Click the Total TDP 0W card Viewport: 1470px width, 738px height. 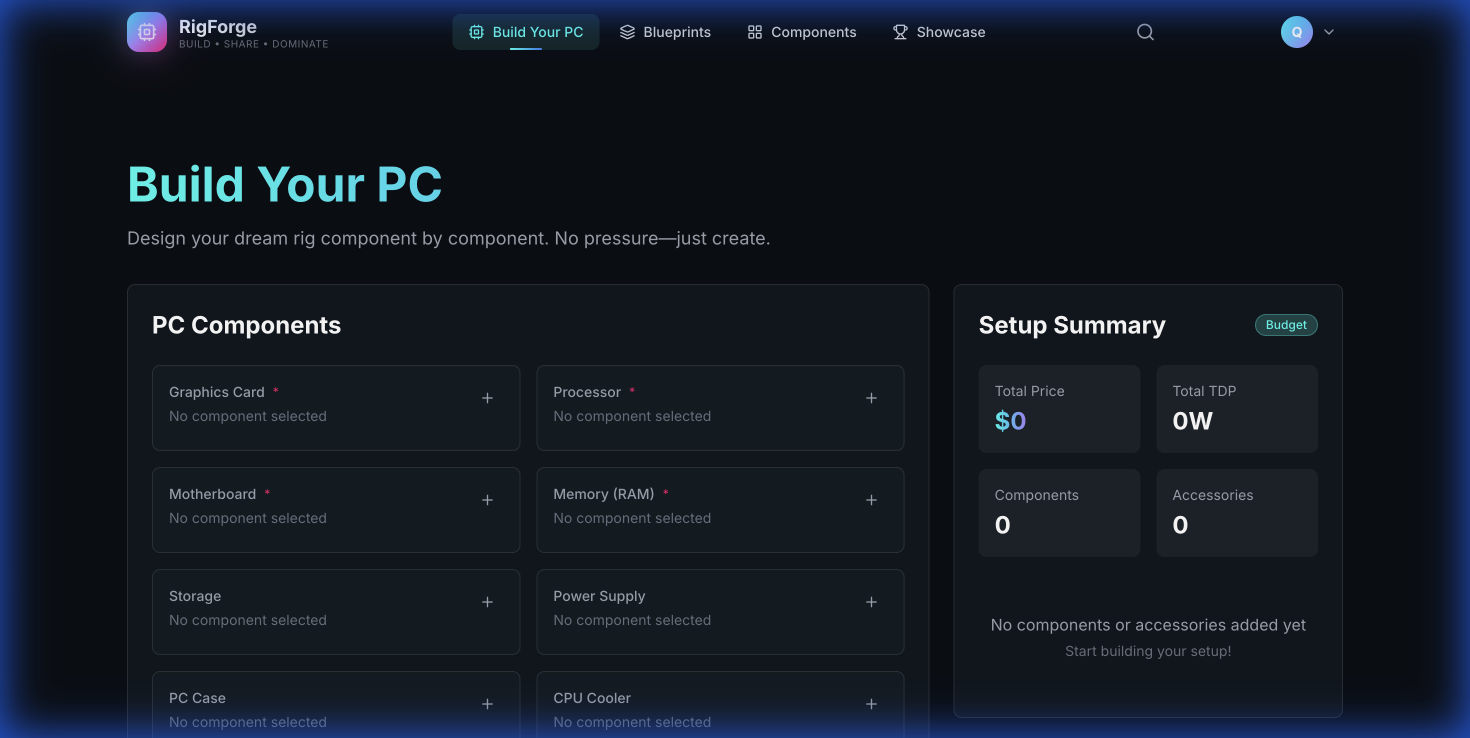point(1237,409)
